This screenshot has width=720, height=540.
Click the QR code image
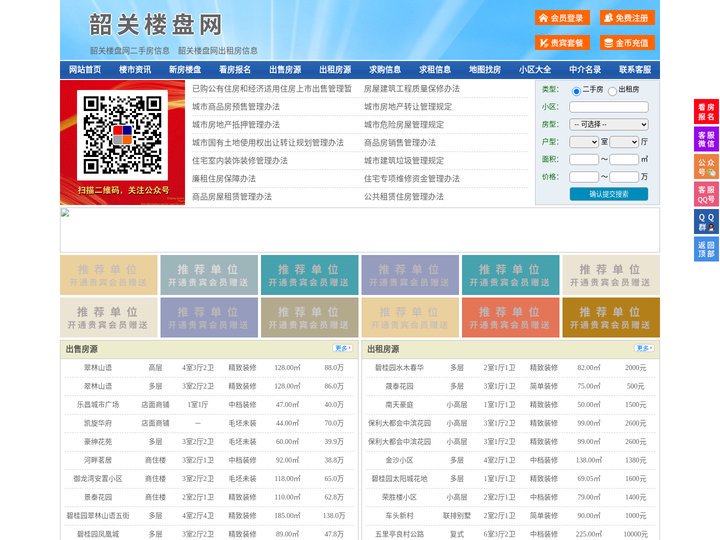pos(122,135)
